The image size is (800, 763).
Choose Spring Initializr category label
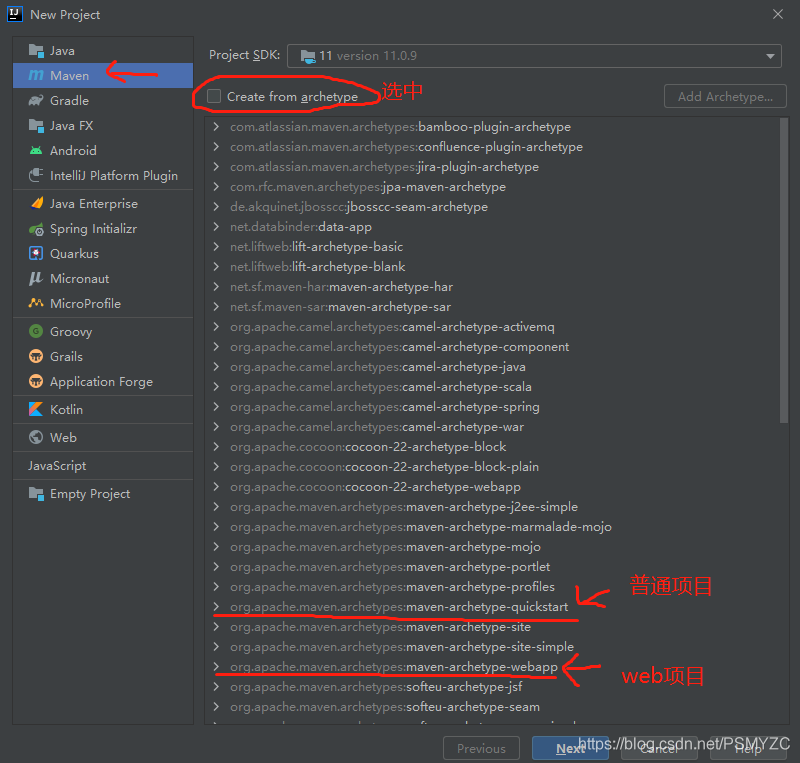pyautogui.click(x=93, y=229)
